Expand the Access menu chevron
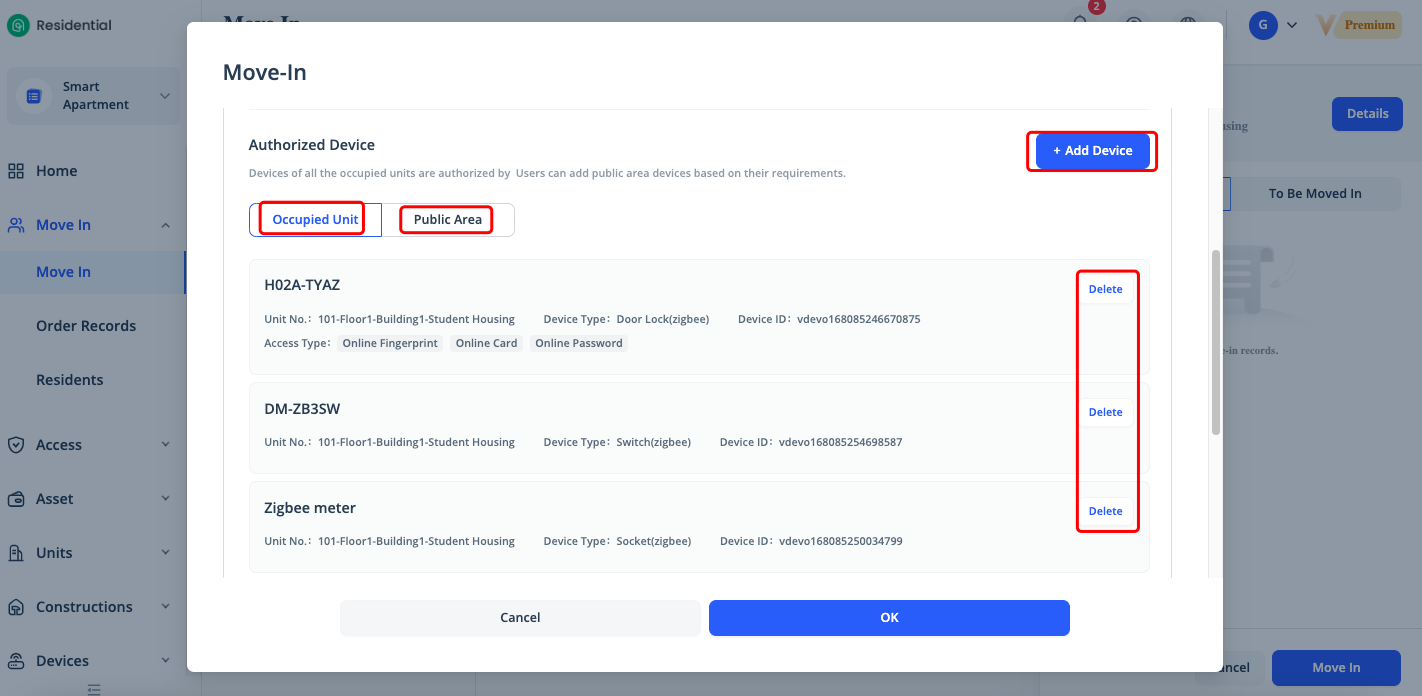Viewport: 1422px width, 696px height. (x=166, y=445)
